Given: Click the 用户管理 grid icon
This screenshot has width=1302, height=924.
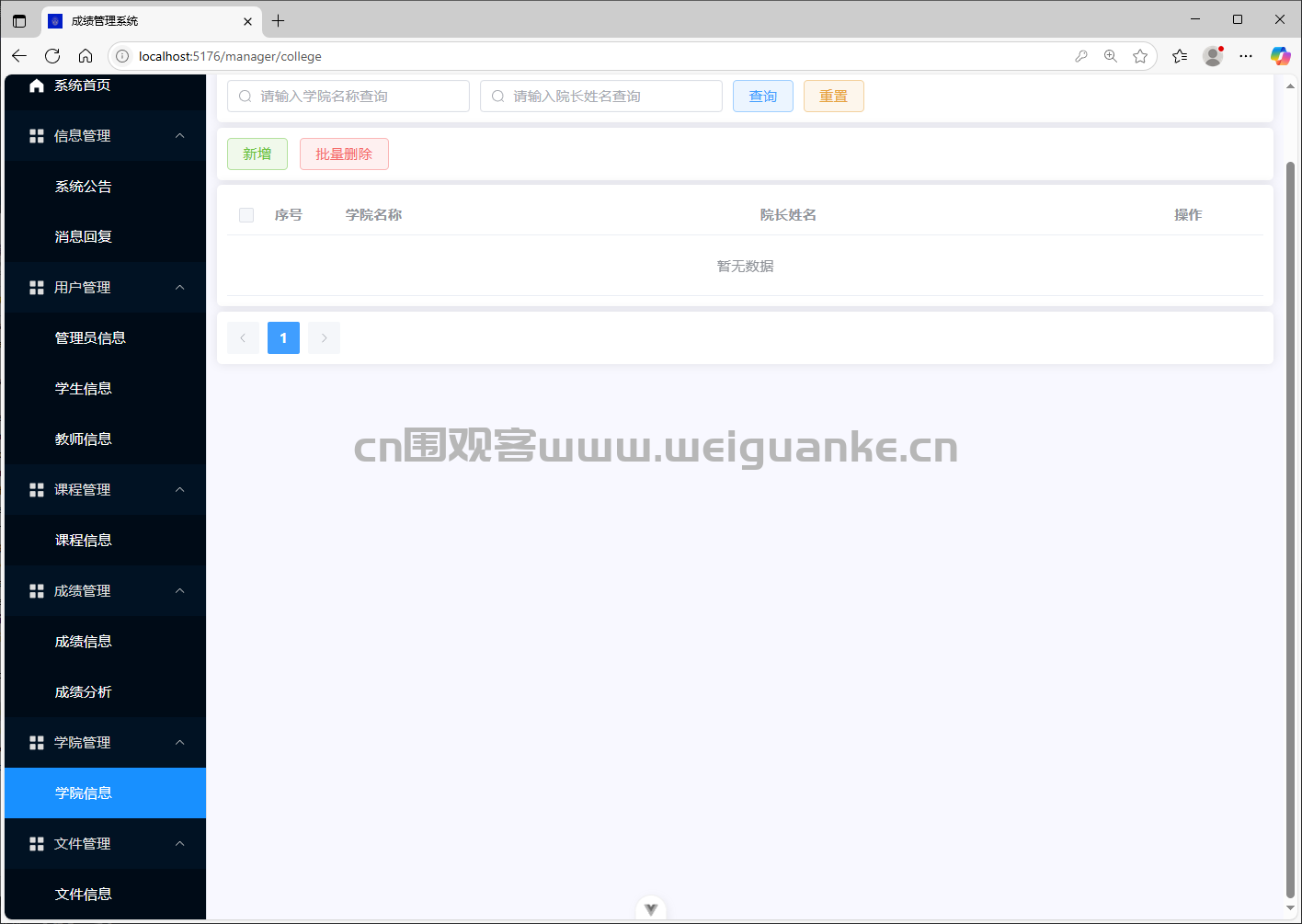Looking at the screenshot, I should tap(37, 288).
